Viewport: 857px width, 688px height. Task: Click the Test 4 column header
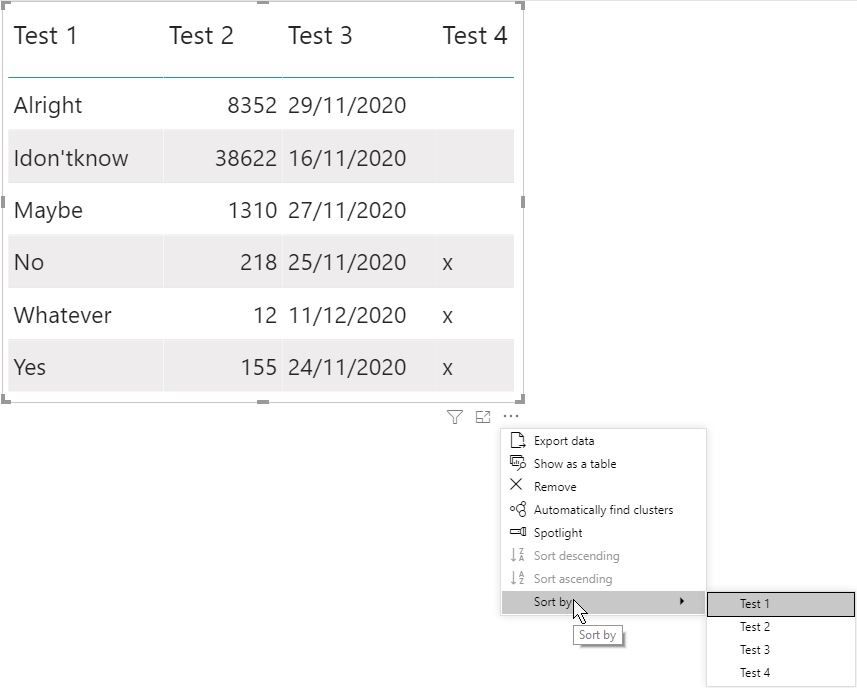[x=475, y=36]
